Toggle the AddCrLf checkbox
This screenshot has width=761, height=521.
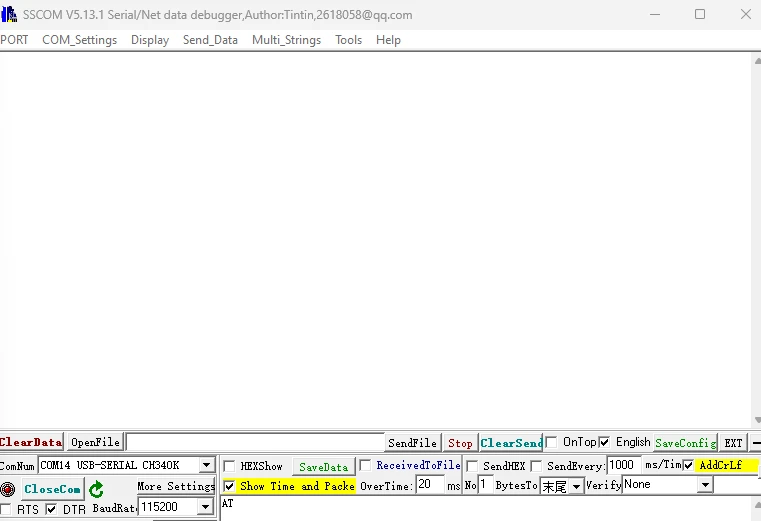[x=688, y=465]
